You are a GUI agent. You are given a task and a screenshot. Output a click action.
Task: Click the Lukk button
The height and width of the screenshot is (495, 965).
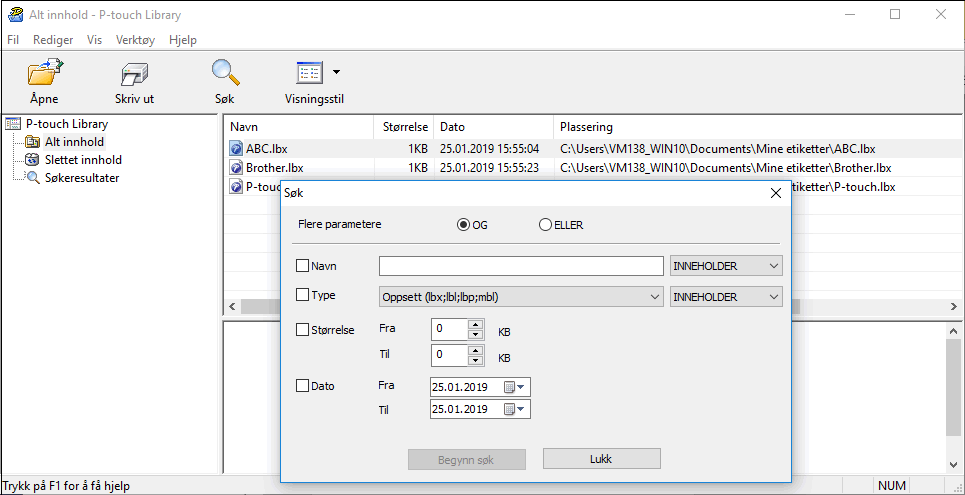pyautogui.click(x=601, y=459)
